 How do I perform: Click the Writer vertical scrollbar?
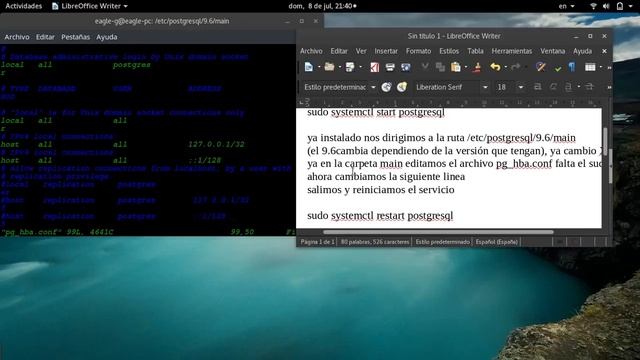point(605,142)
